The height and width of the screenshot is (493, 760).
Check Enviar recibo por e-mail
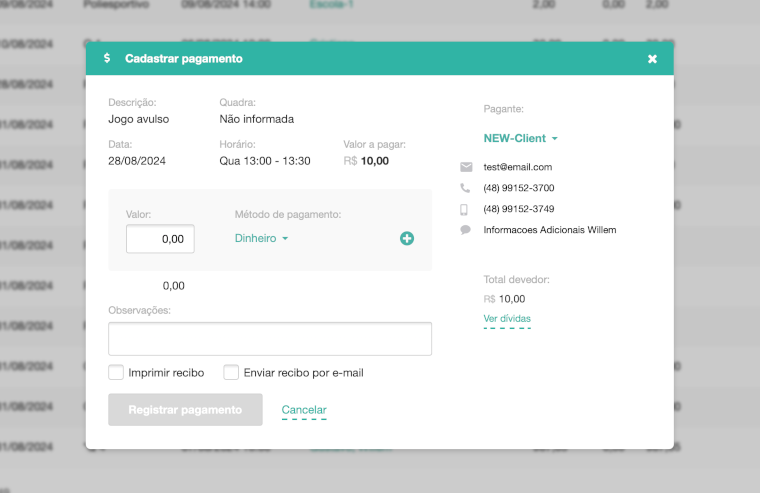(x=231, y=373)
